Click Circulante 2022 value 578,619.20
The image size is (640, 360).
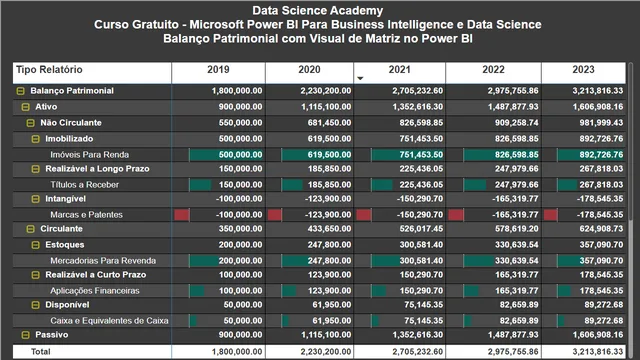click(x=517, y=229)
